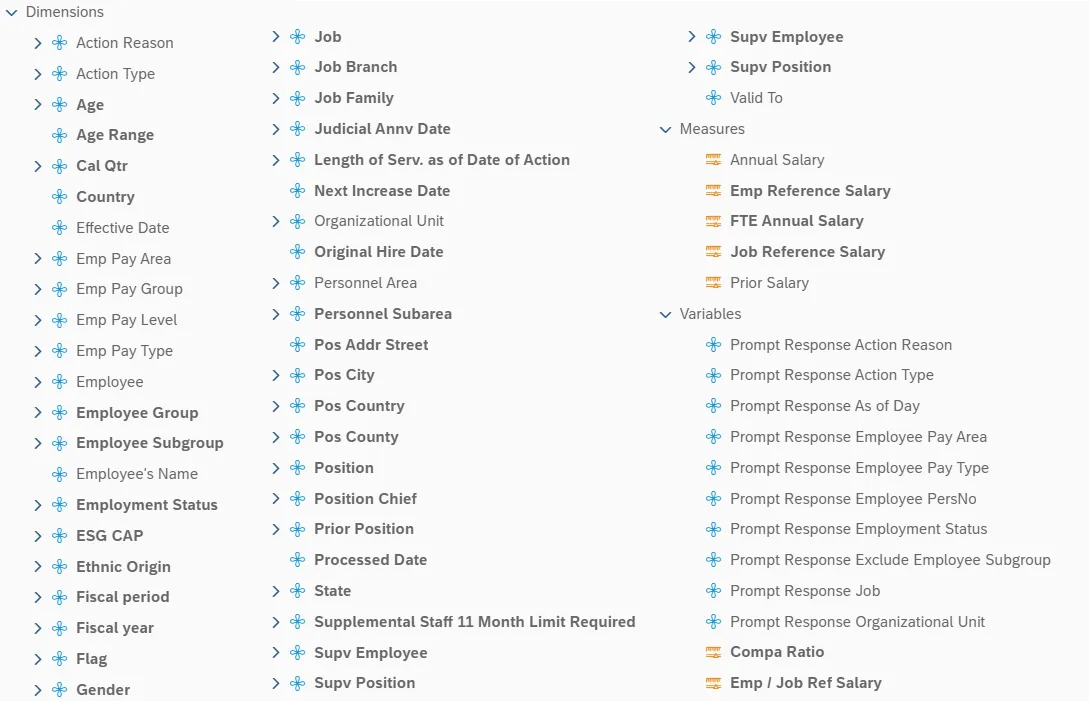Viewport: 1089px width, 701px height.
Task: Click the measure icon beside FTE Annual Salary
Action: (713, 221)
